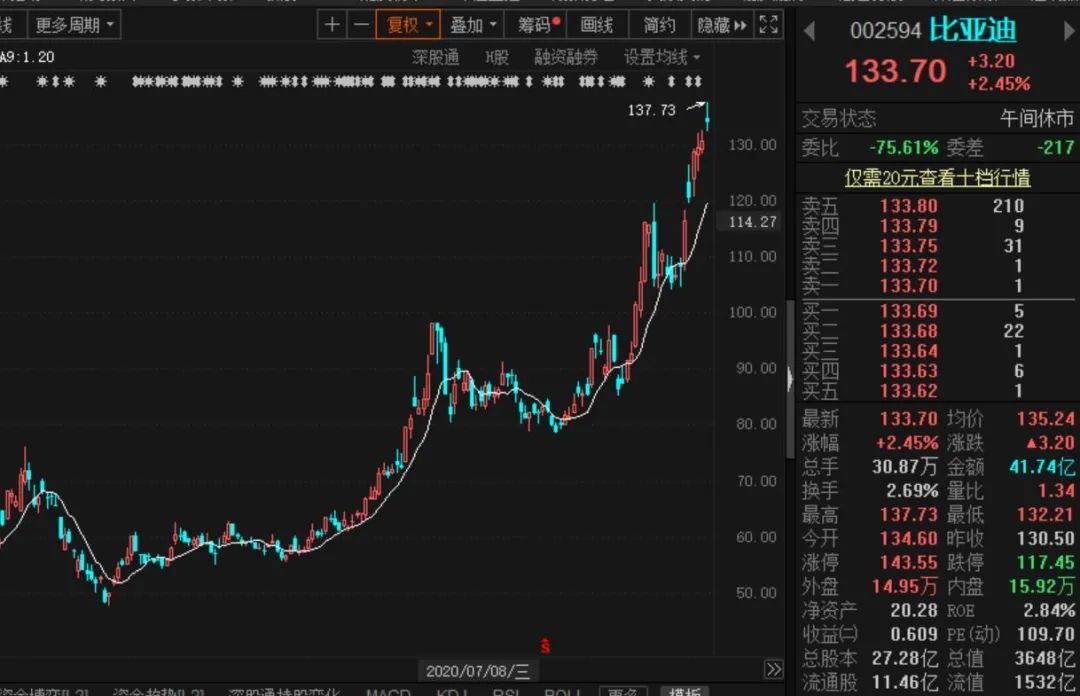The width and height of the screenshot is (1080, 696).
Task: Click the 内盘 value 15.92万
Action: pos(1042,586)
